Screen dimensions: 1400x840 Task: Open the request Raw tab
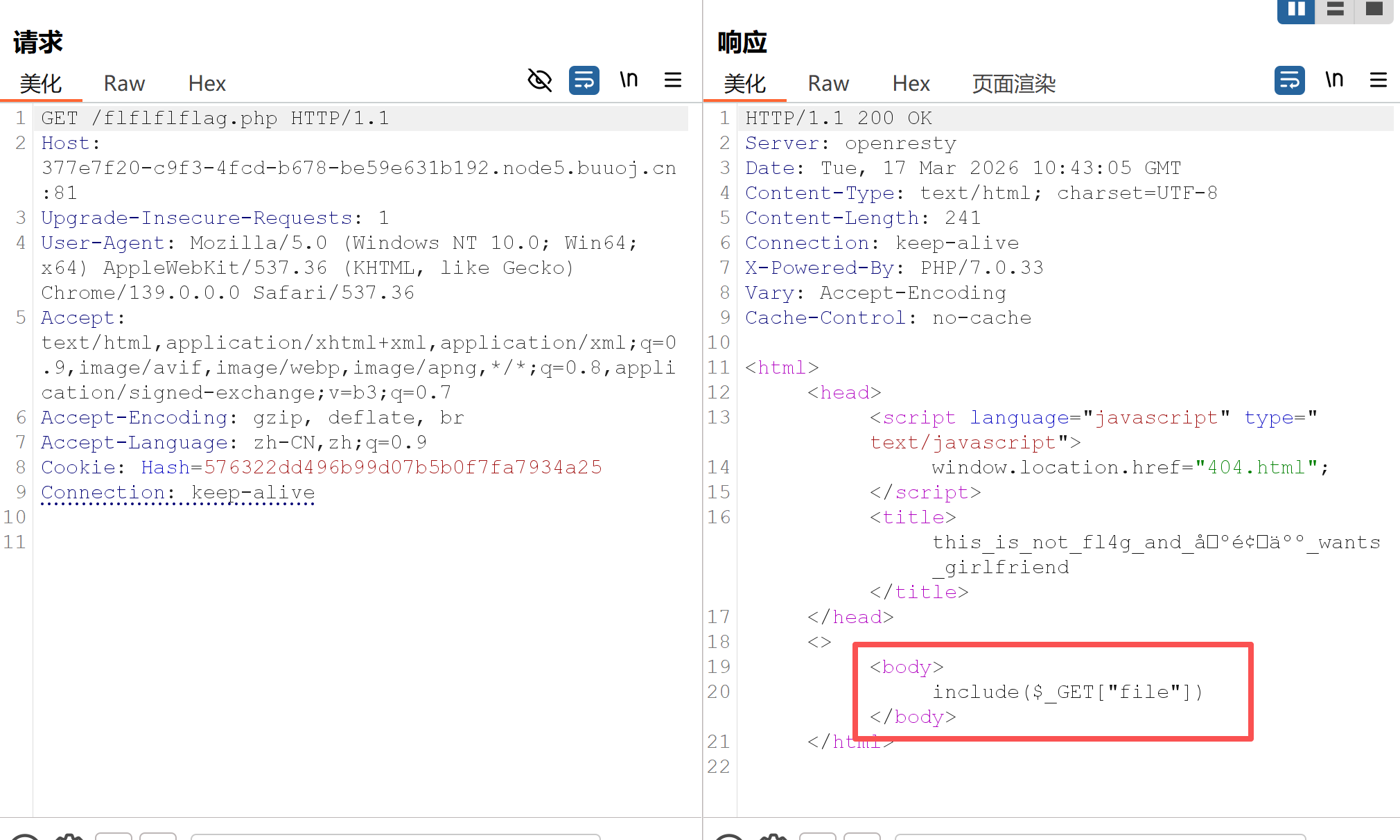tap(124, 84)
